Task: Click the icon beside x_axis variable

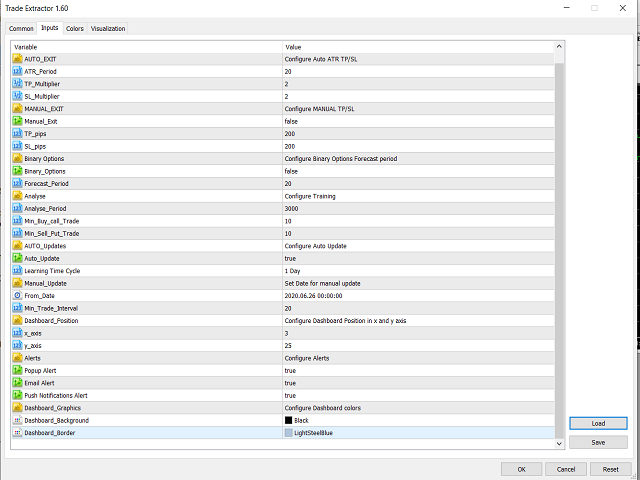Action: click(x=17, y=333)
